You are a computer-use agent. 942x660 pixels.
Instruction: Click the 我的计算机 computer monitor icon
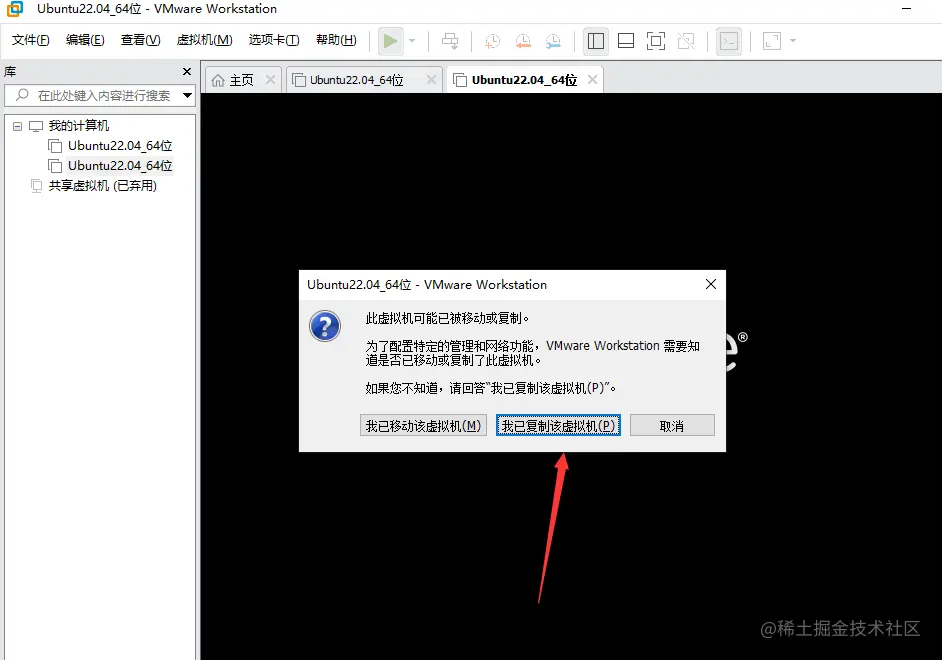coord(36,126)
